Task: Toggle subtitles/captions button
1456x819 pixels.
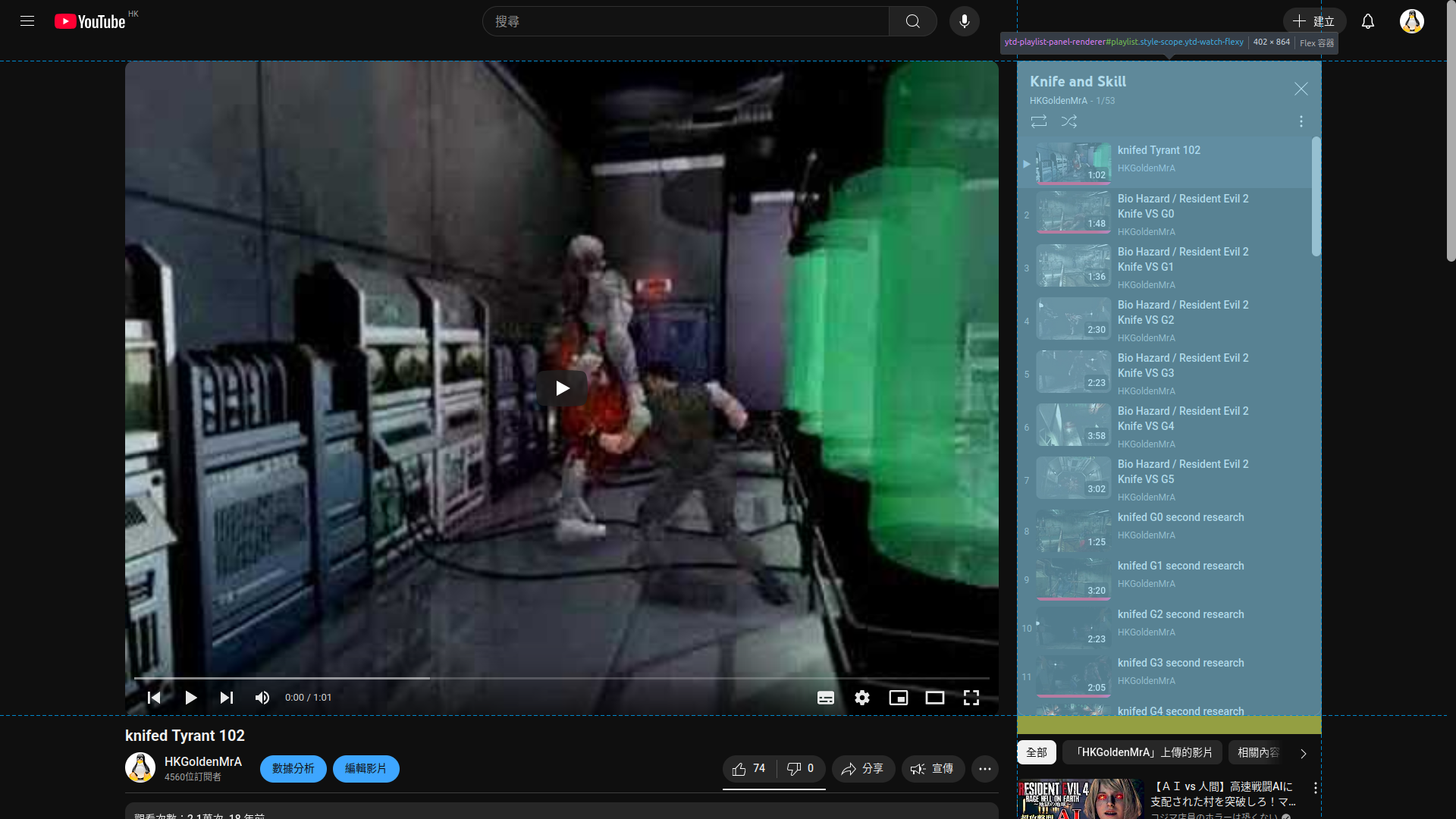Action: [826, 698]
